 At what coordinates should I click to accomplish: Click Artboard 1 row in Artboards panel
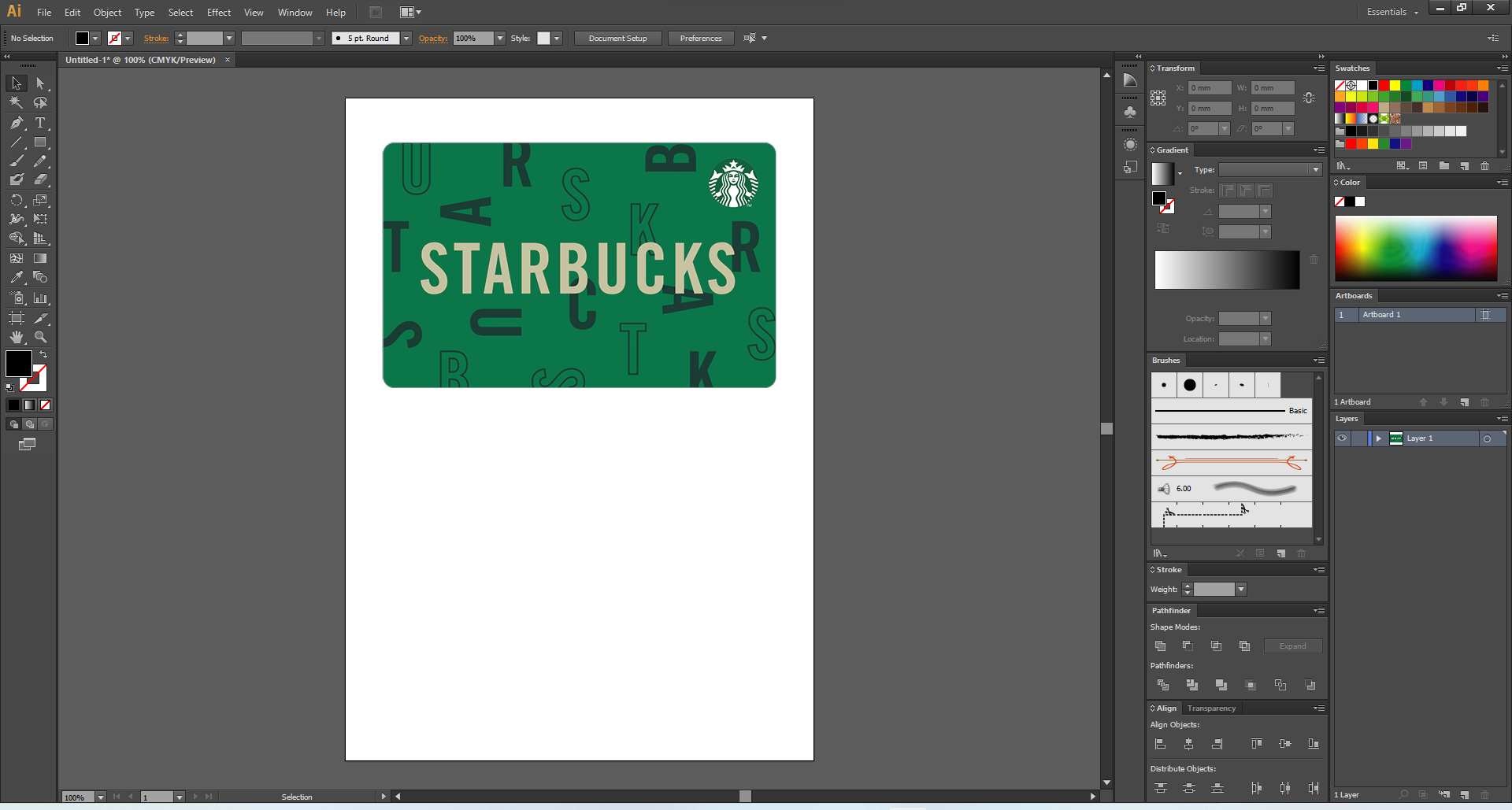click(x=1420, y=315)
